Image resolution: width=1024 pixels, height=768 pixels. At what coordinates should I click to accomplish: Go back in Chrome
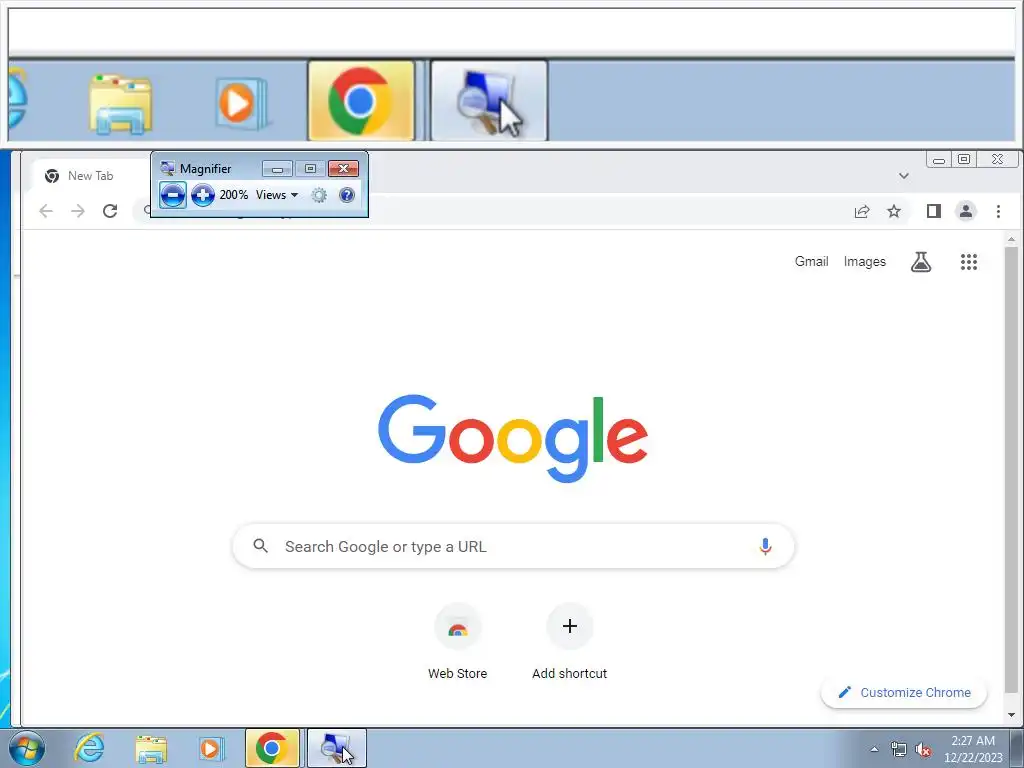46,211
